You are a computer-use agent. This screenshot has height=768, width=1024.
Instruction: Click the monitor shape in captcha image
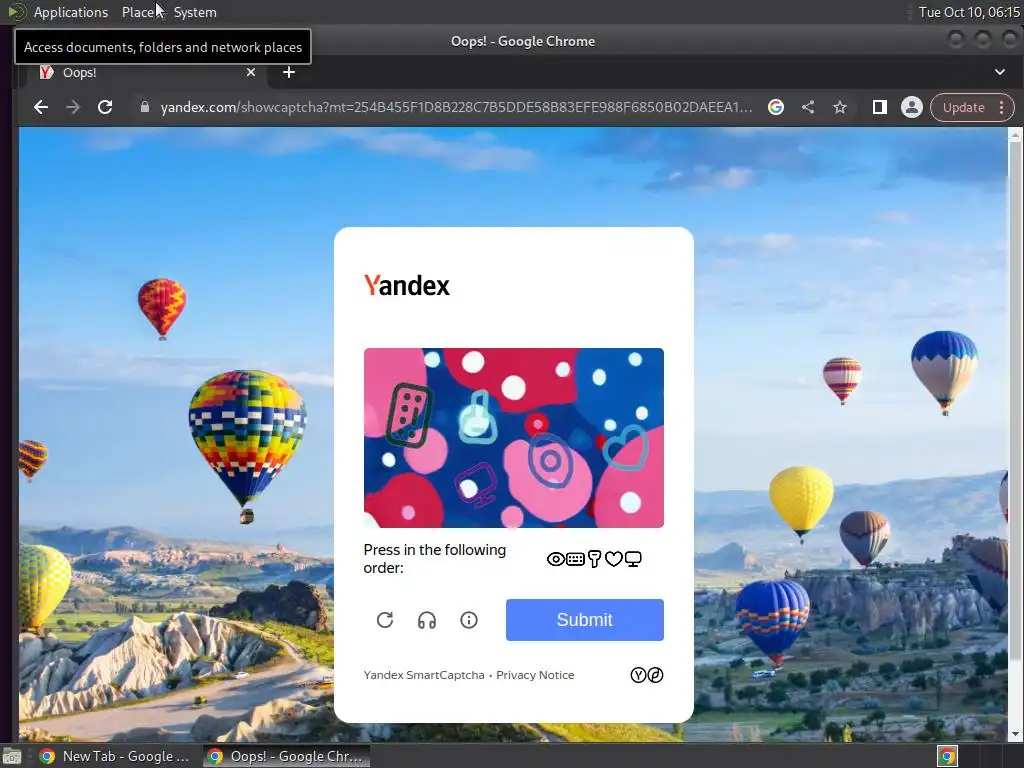[476, 484]
